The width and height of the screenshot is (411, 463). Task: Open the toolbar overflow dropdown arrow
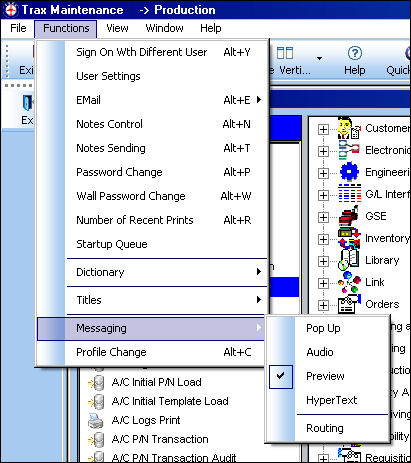pos(319,58)
